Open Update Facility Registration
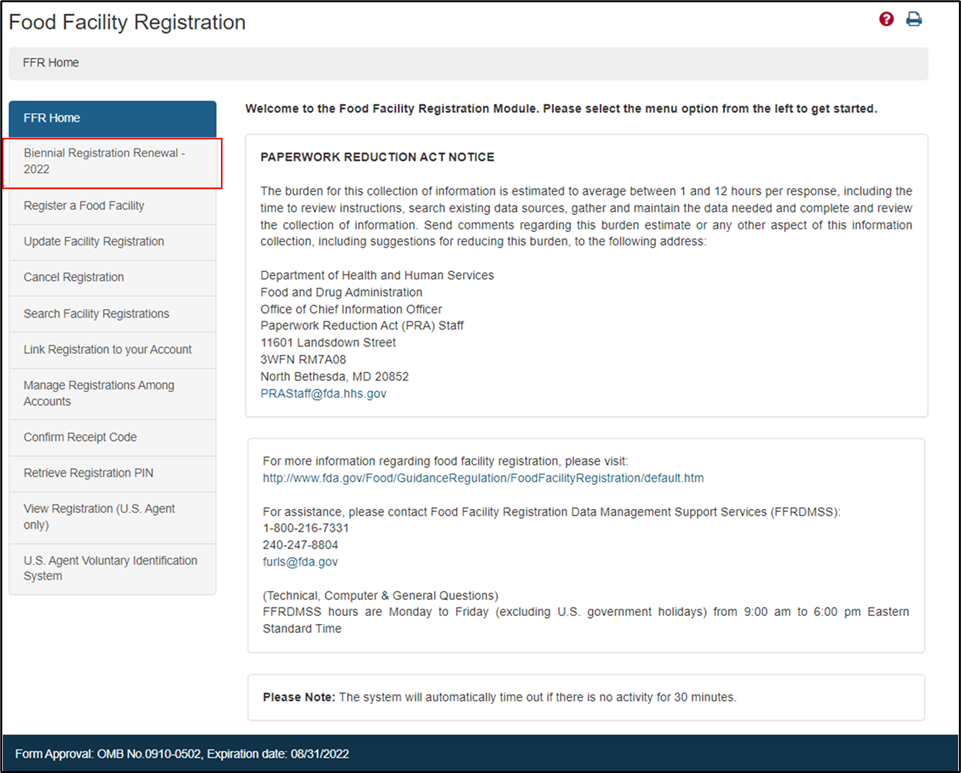This screenshot has width=961, height=773. (113, 242)
